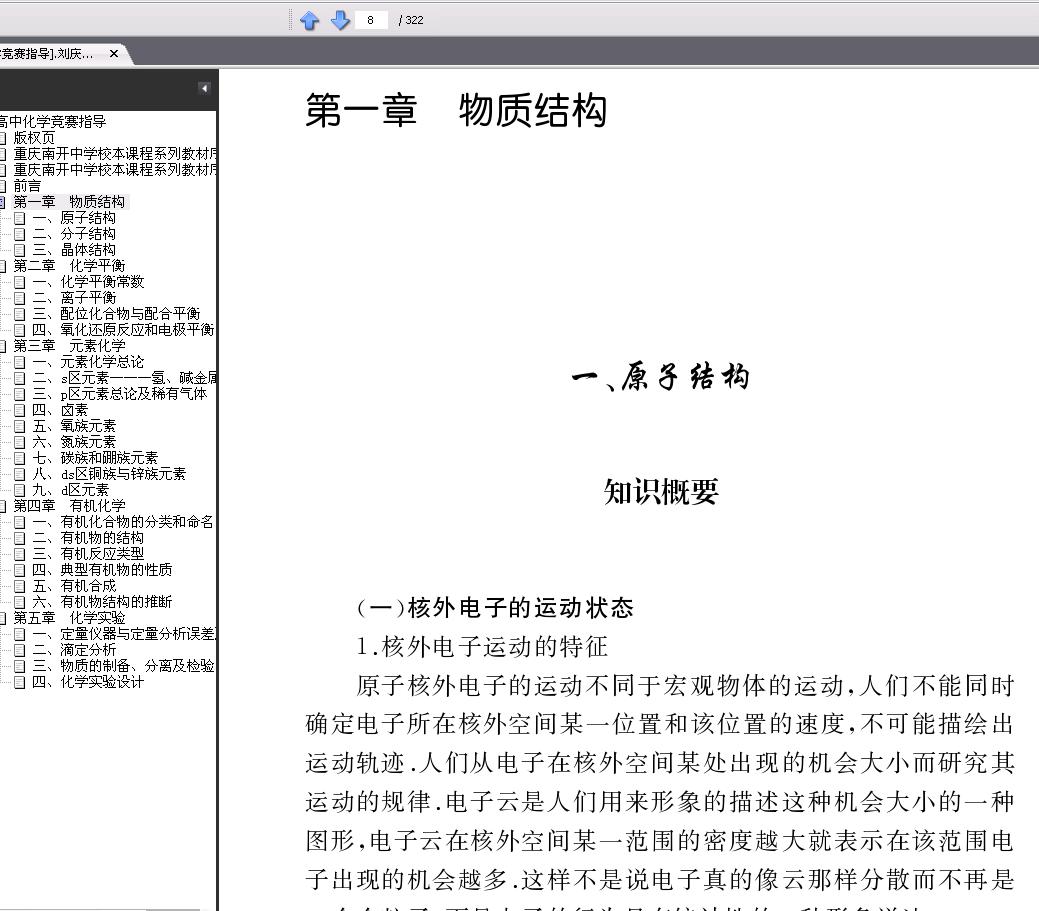
Task: Open the 六、有机物结构的推断 bookmark
Action: 102,602
